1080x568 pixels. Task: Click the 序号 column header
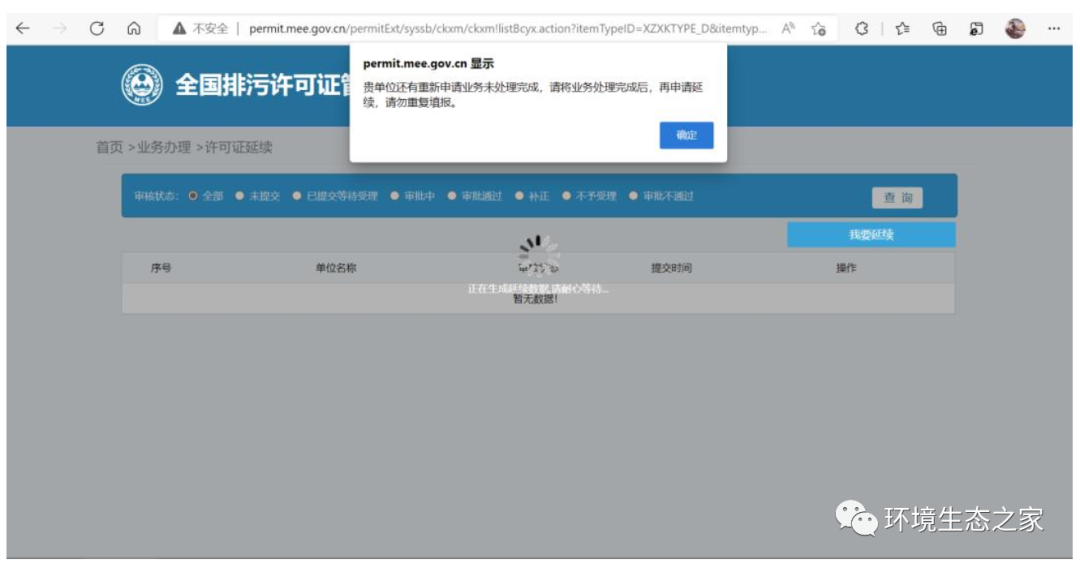160,268
